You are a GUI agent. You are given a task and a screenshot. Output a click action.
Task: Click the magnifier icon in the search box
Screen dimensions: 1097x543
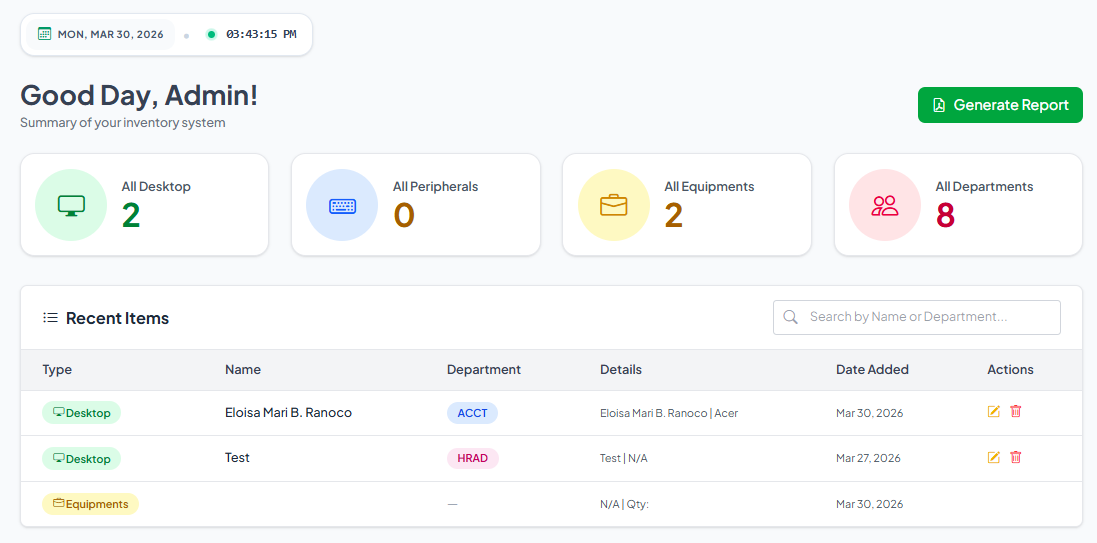pos(791,317)
